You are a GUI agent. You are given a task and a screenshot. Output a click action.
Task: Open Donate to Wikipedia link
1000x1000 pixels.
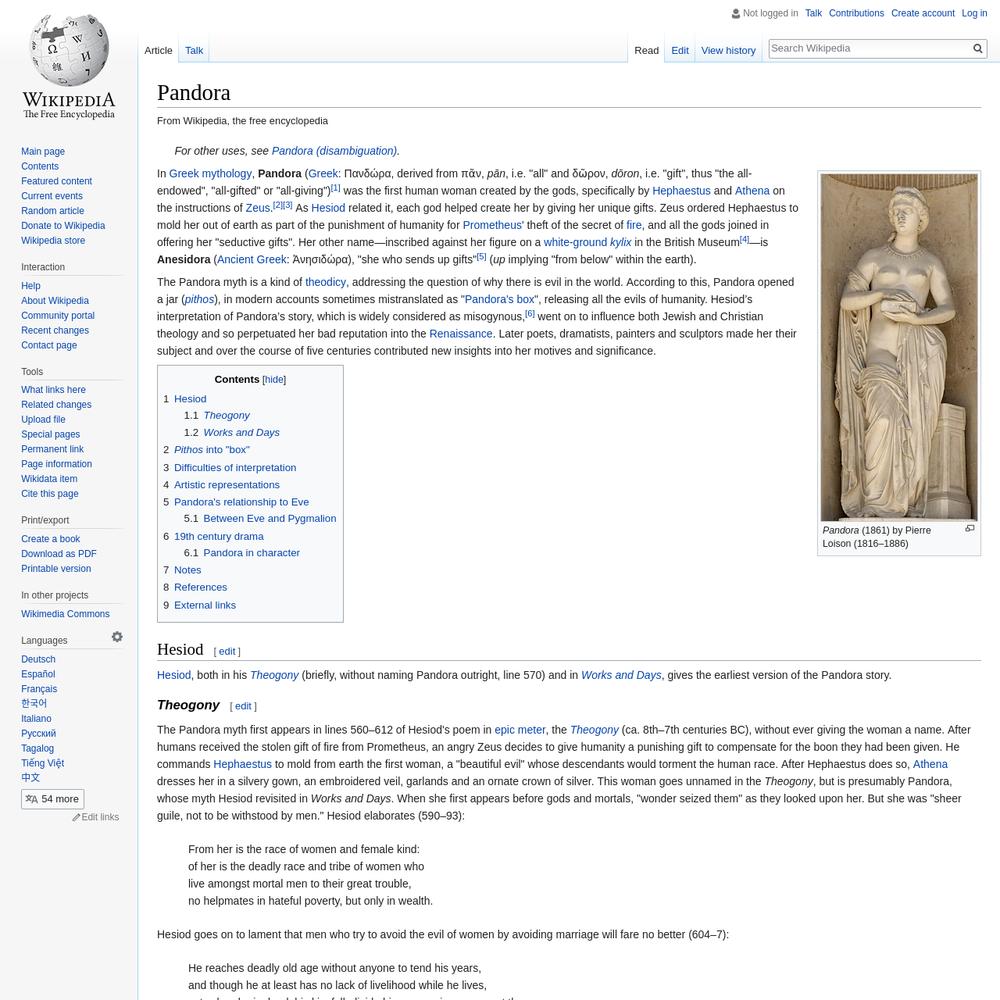pyautogui.click(x=63, y=226)
